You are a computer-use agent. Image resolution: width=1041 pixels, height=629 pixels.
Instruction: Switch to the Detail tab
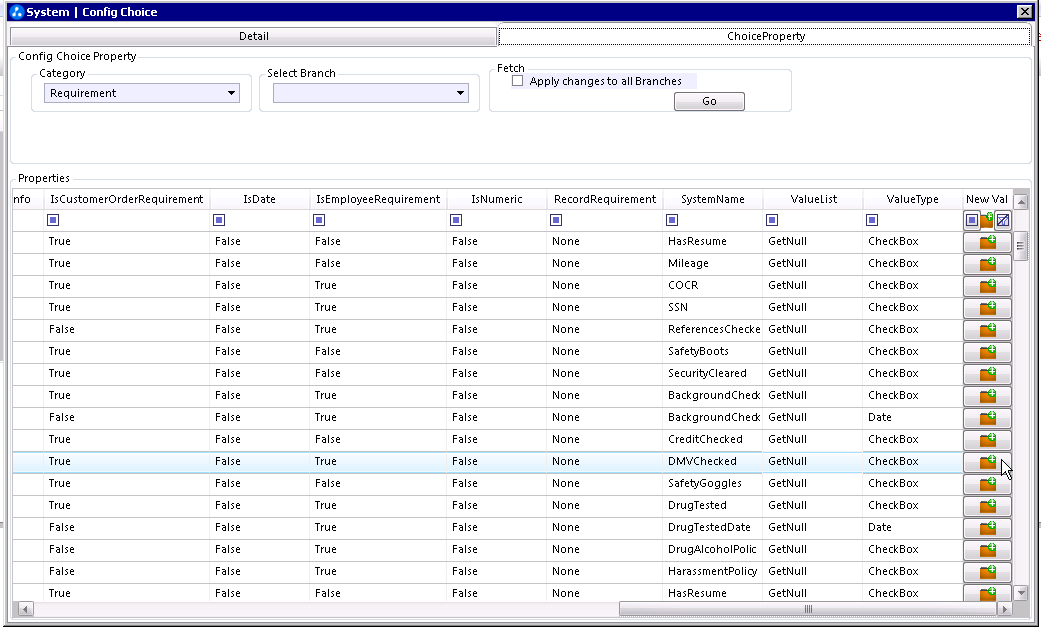(254, 37)
